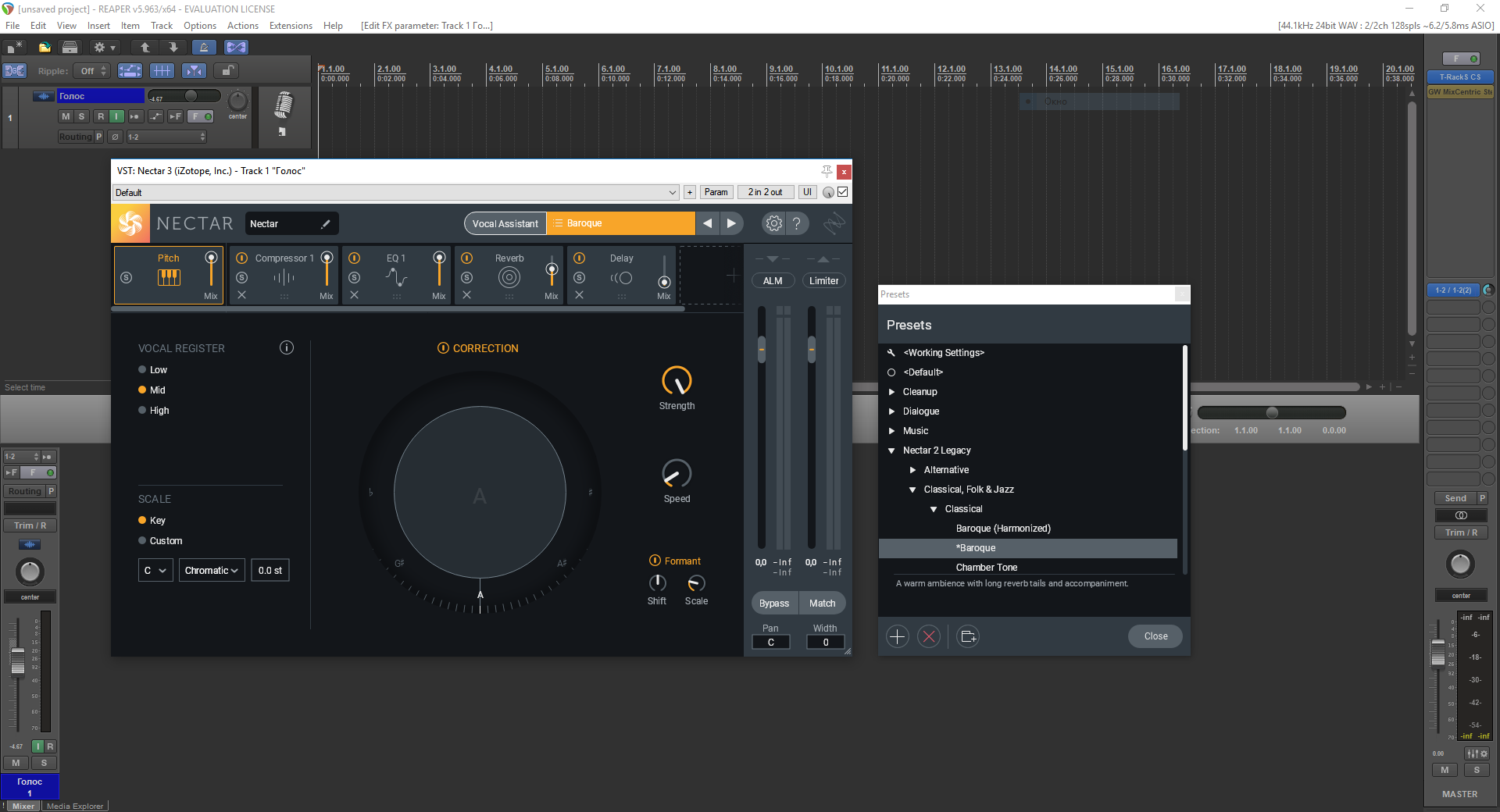Open the Actions menu
This screenshot has width=1500, height=812.
click(x=242, y=26)
